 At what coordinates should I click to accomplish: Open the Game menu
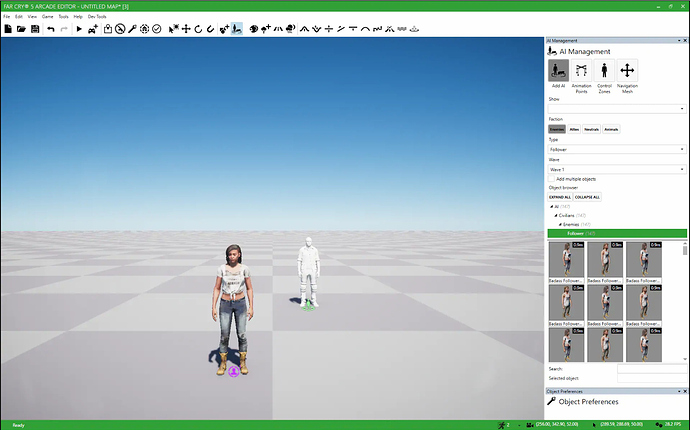(48, 17)
